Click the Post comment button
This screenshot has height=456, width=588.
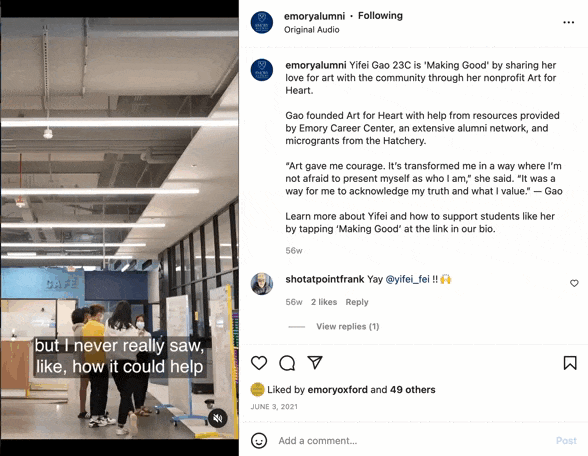coord(566,441)
